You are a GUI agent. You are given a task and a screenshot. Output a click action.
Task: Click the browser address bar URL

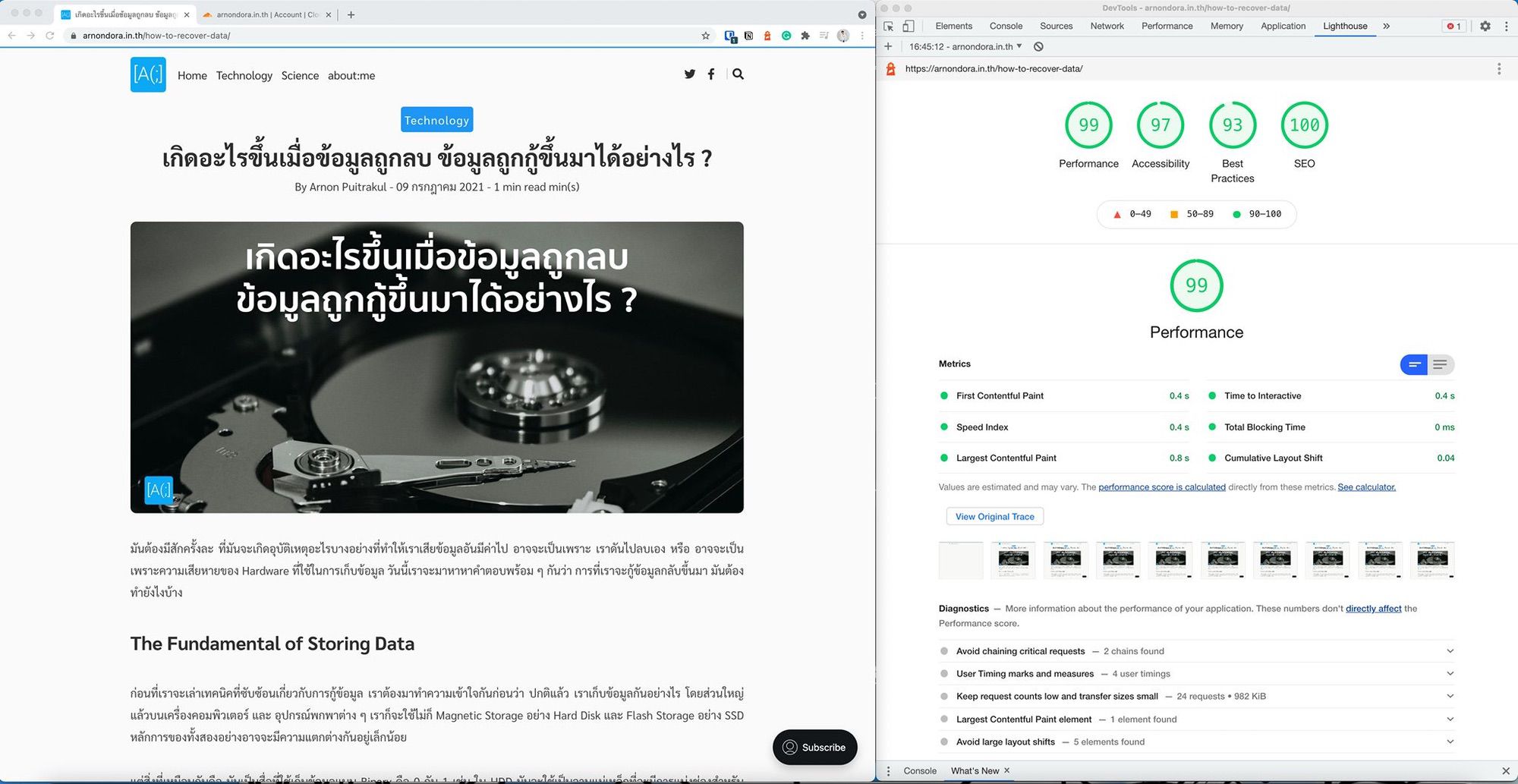[x=156, y=36]
